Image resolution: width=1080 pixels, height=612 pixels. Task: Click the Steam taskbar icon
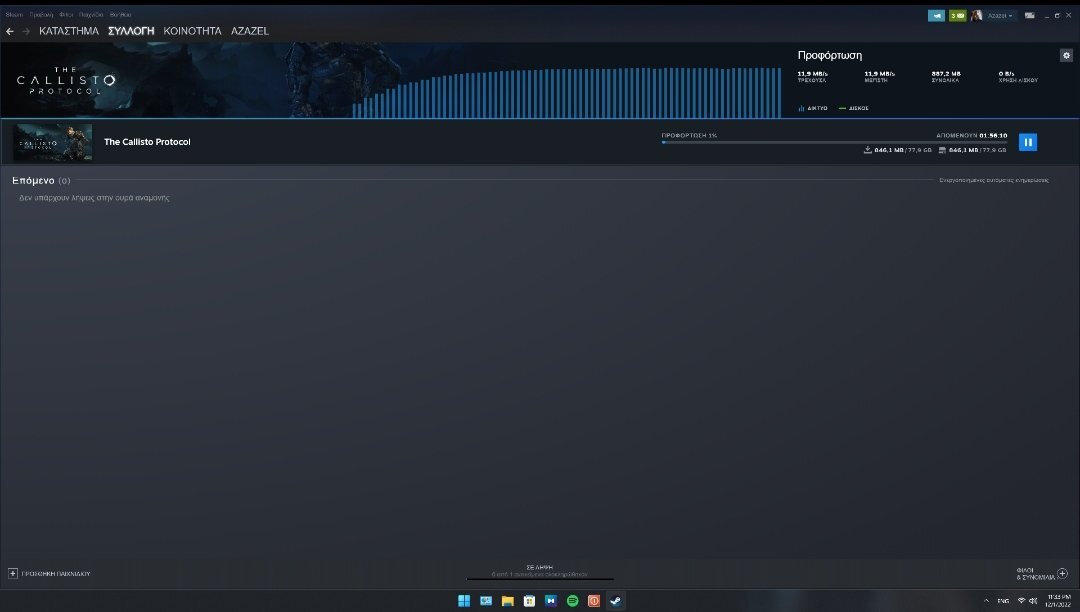[x=616, y=601]
